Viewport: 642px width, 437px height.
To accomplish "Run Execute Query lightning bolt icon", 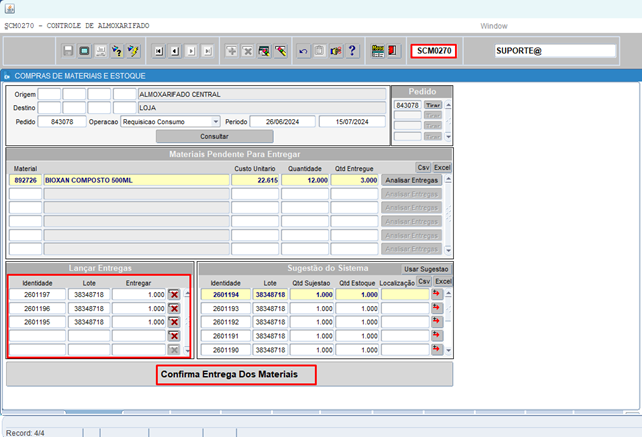I will [x=133, y=51].
